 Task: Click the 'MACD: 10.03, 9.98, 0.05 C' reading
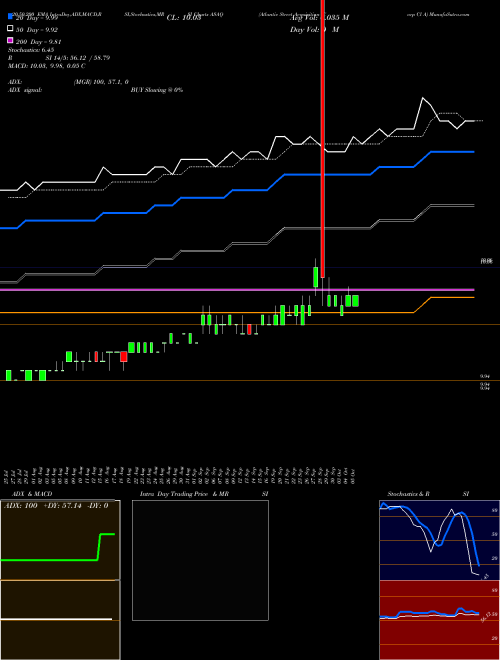pyautogui.click(x=47, y=66)
